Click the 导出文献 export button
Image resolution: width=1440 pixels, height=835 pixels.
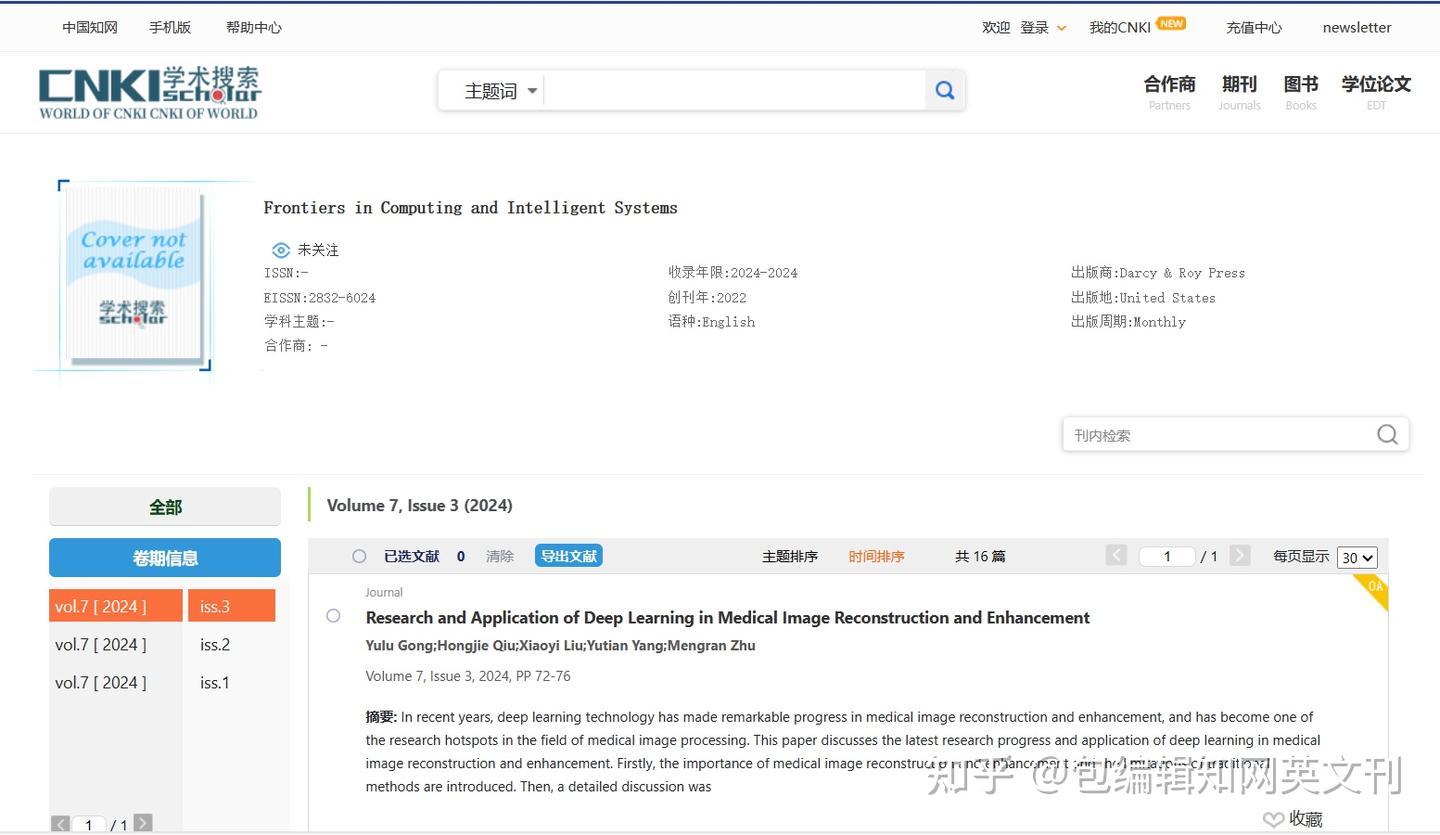pos(568,555)
